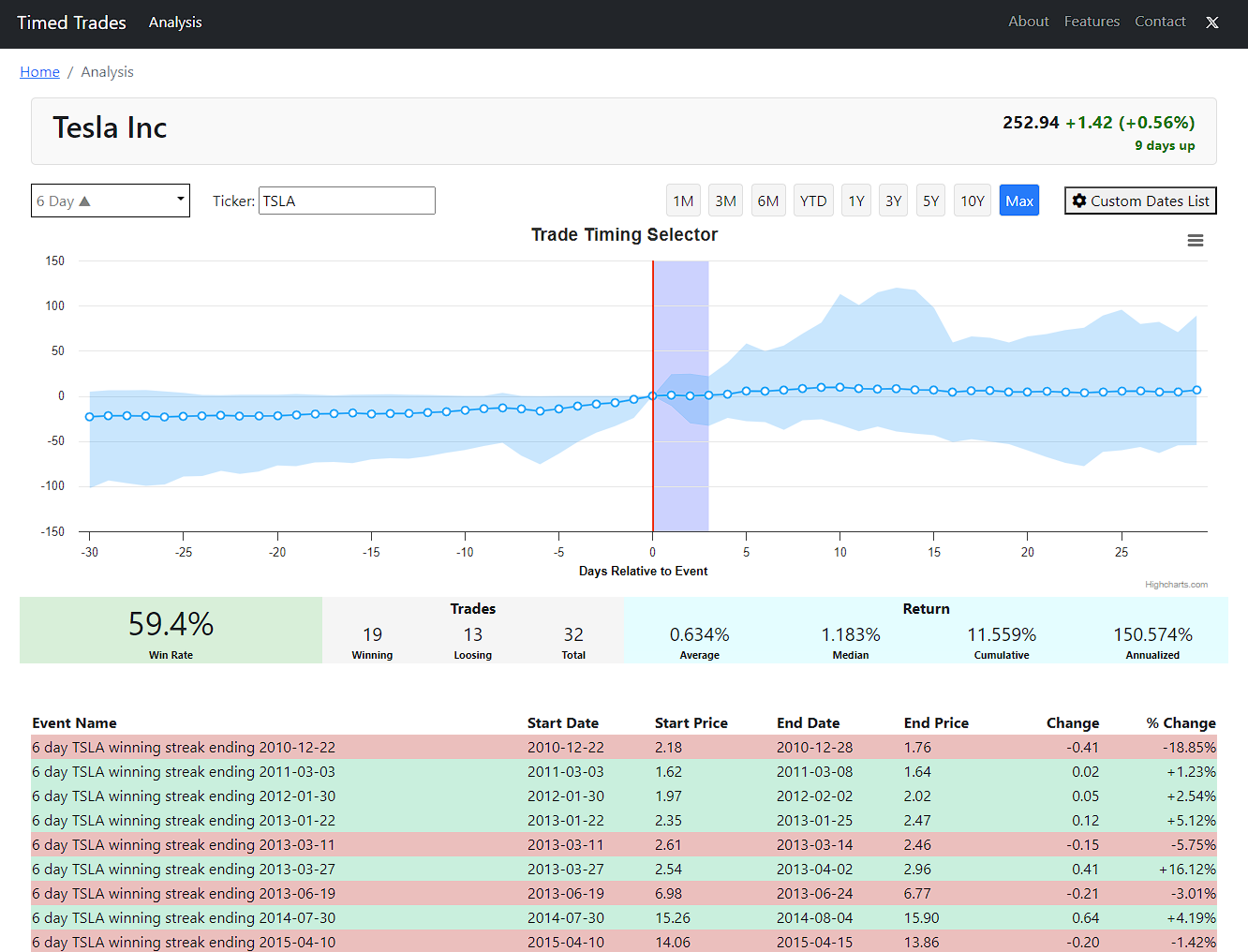Select the YTD time range
Viewport: 1248px width, 952px height.
coord(813,201)
